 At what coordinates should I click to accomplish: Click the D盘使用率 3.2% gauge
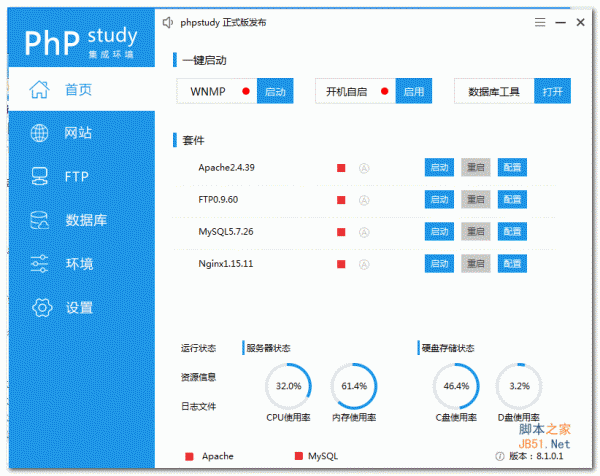519,386
